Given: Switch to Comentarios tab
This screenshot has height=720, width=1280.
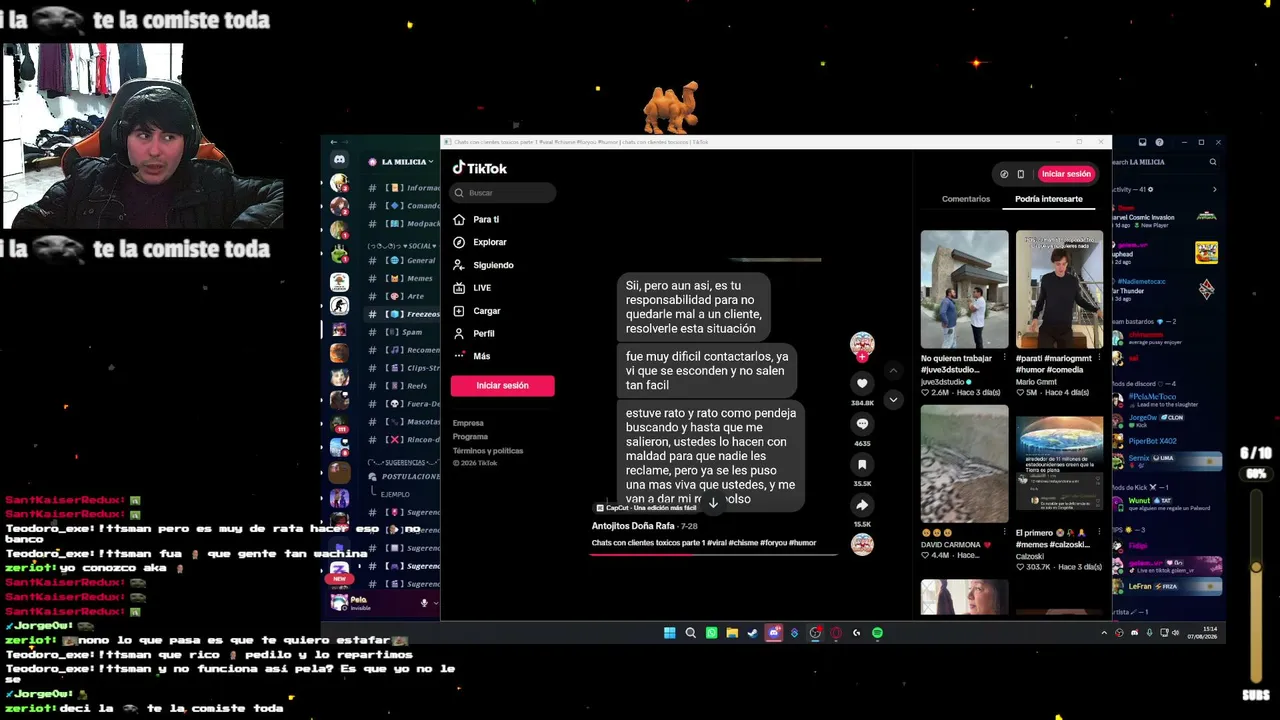Looking at the screenshot, I should (x=966, y=199).
